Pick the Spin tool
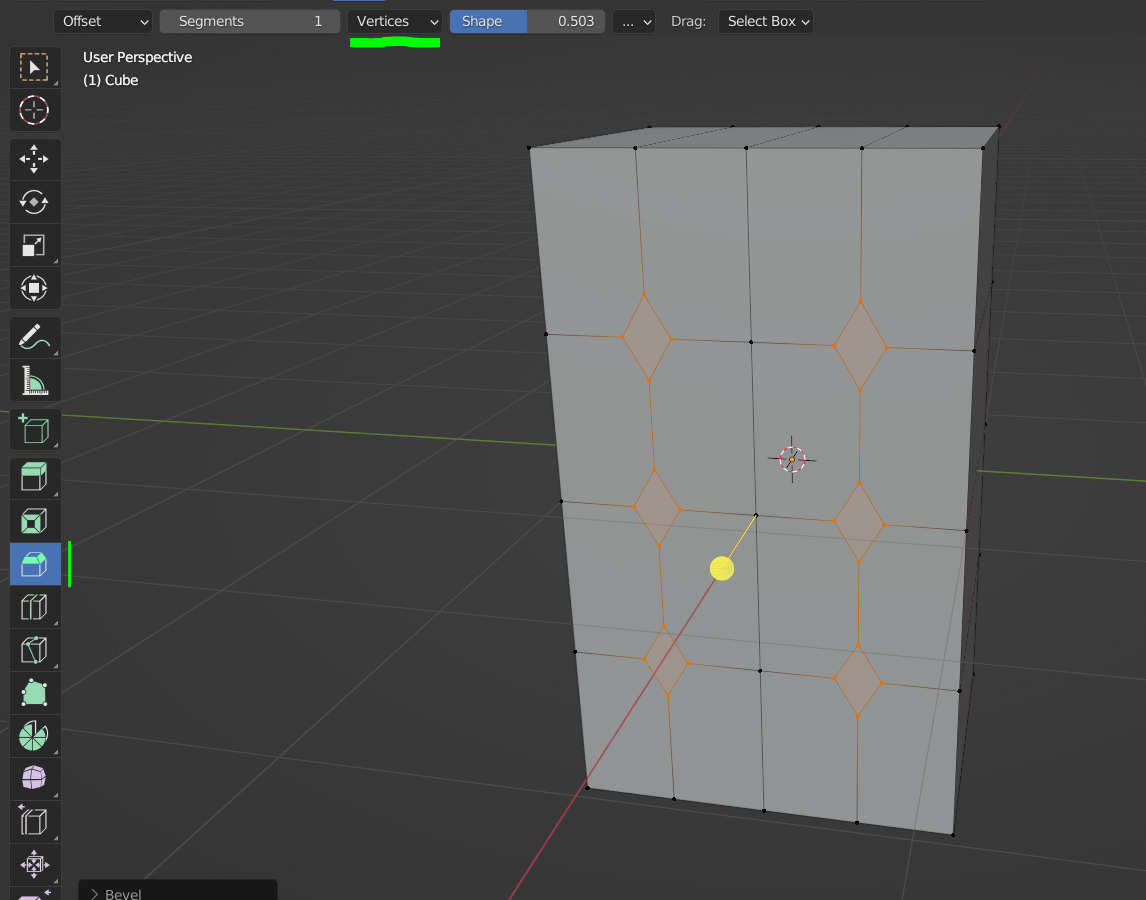Image resolution: width=1146 pixels, height=900 pixels. pos(35,736)
